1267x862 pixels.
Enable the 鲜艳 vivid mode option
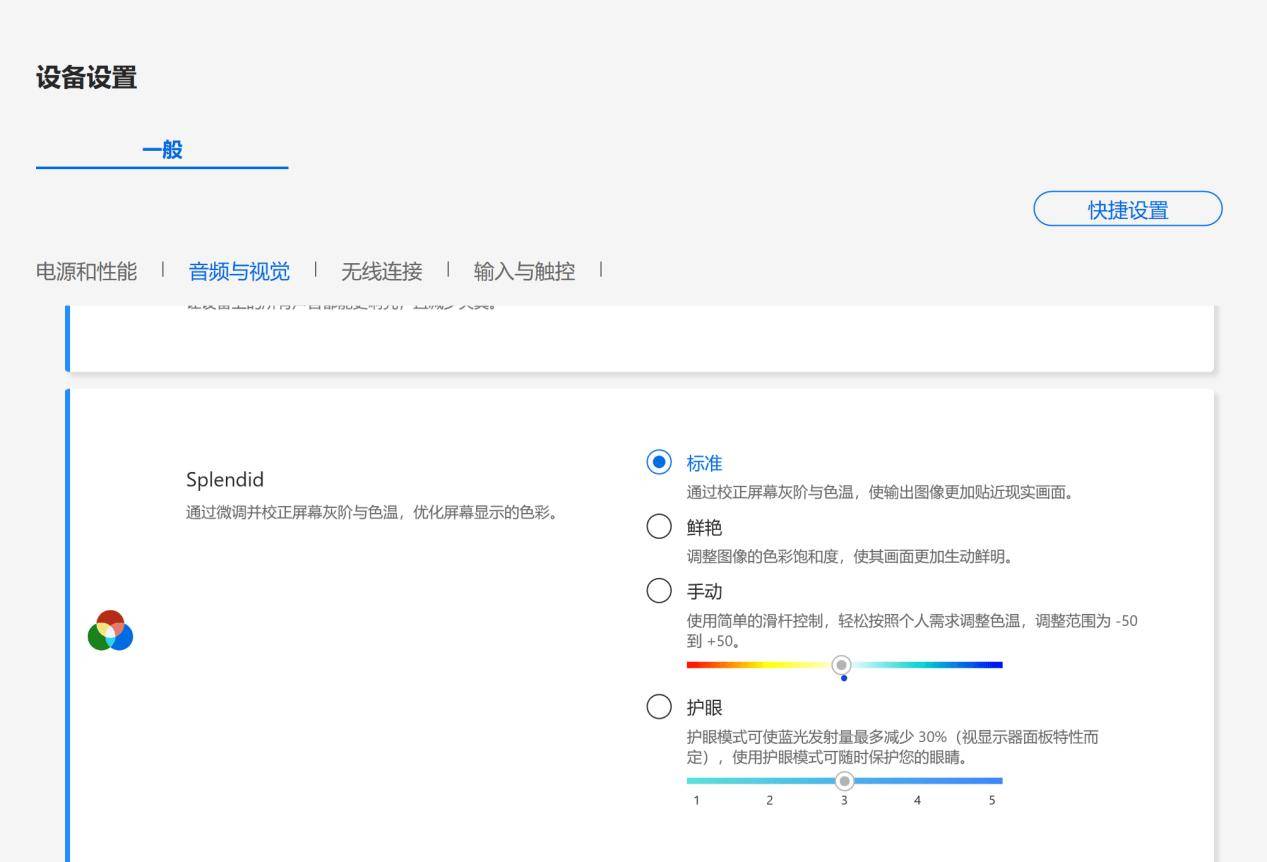coord(658,527)
